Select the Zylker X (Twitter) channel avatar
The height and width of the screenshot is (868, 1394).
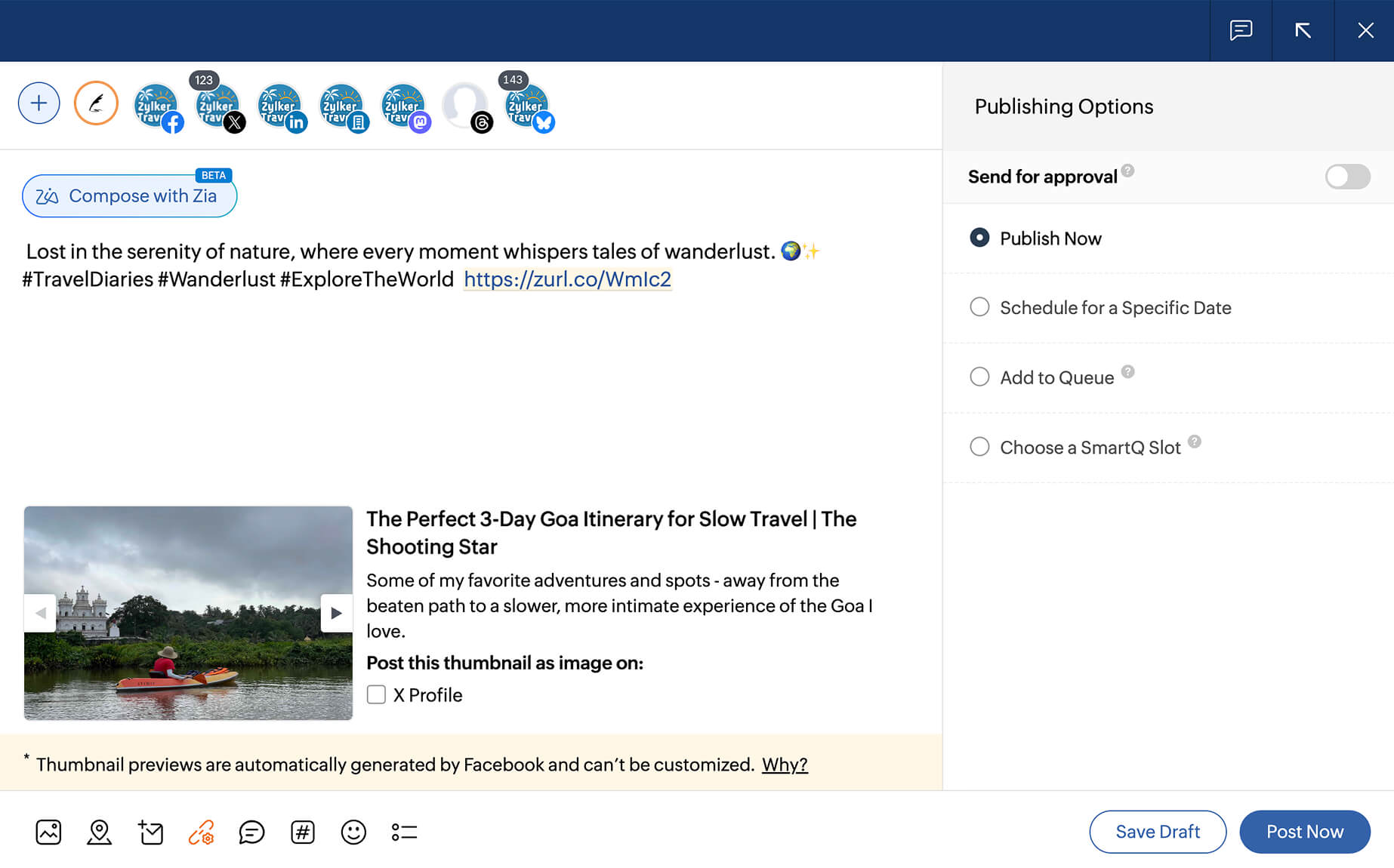(219, 107)
